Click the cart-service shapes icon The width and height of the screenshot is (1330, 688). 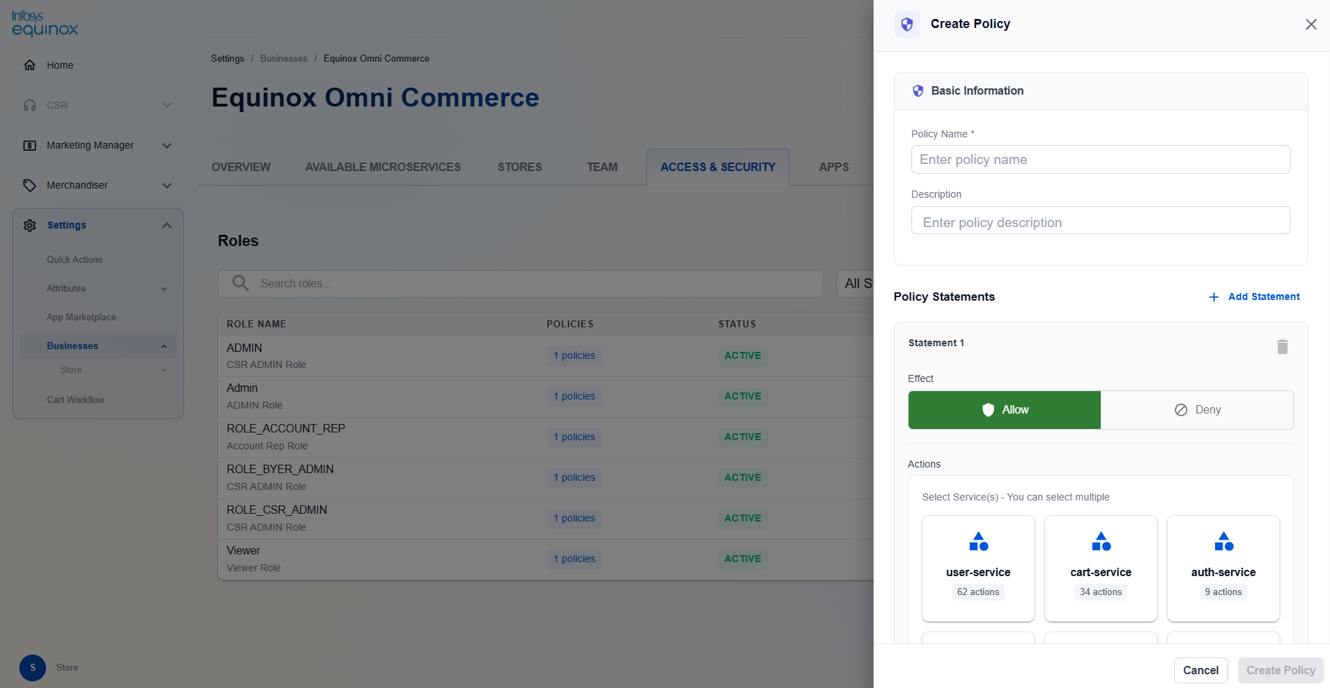[x=1101, y=542]
